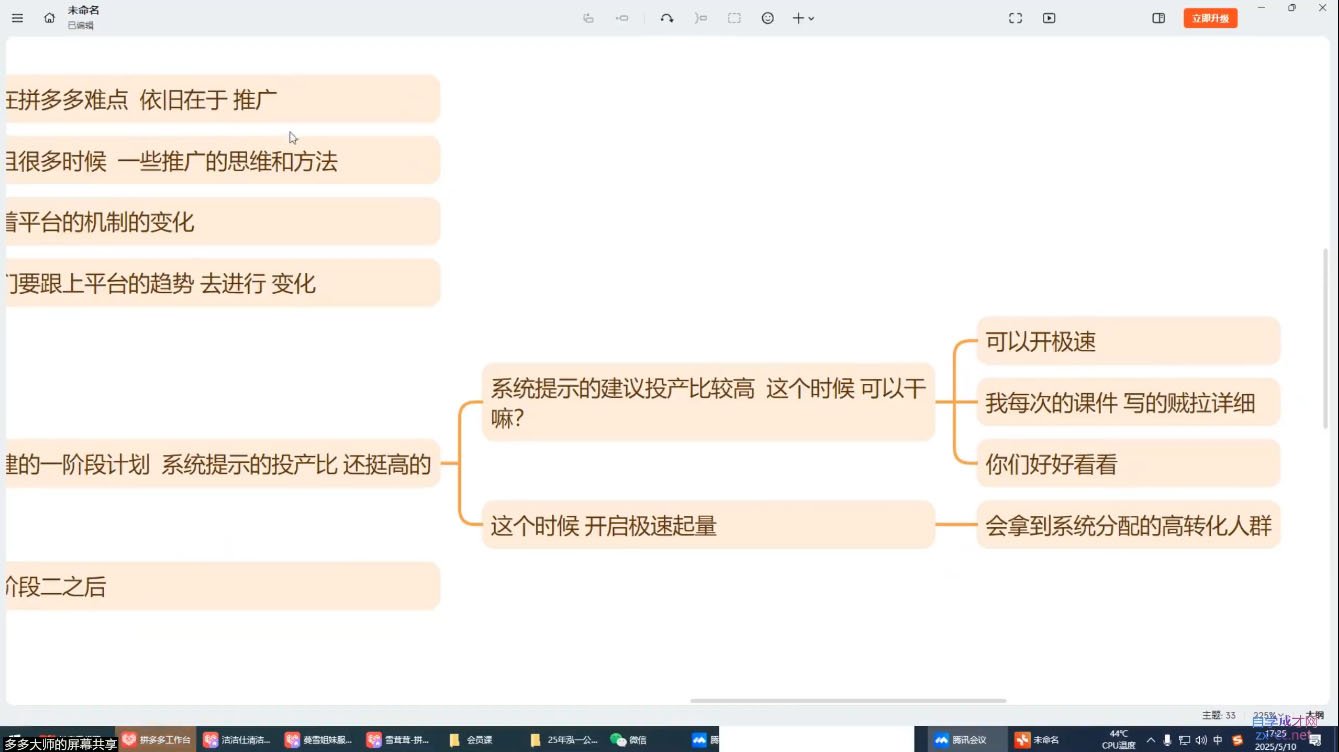Click the relationship connector arrow icon
Image resolution: width=1339 pixels, height=752 pixels.
tap(667, 18)
